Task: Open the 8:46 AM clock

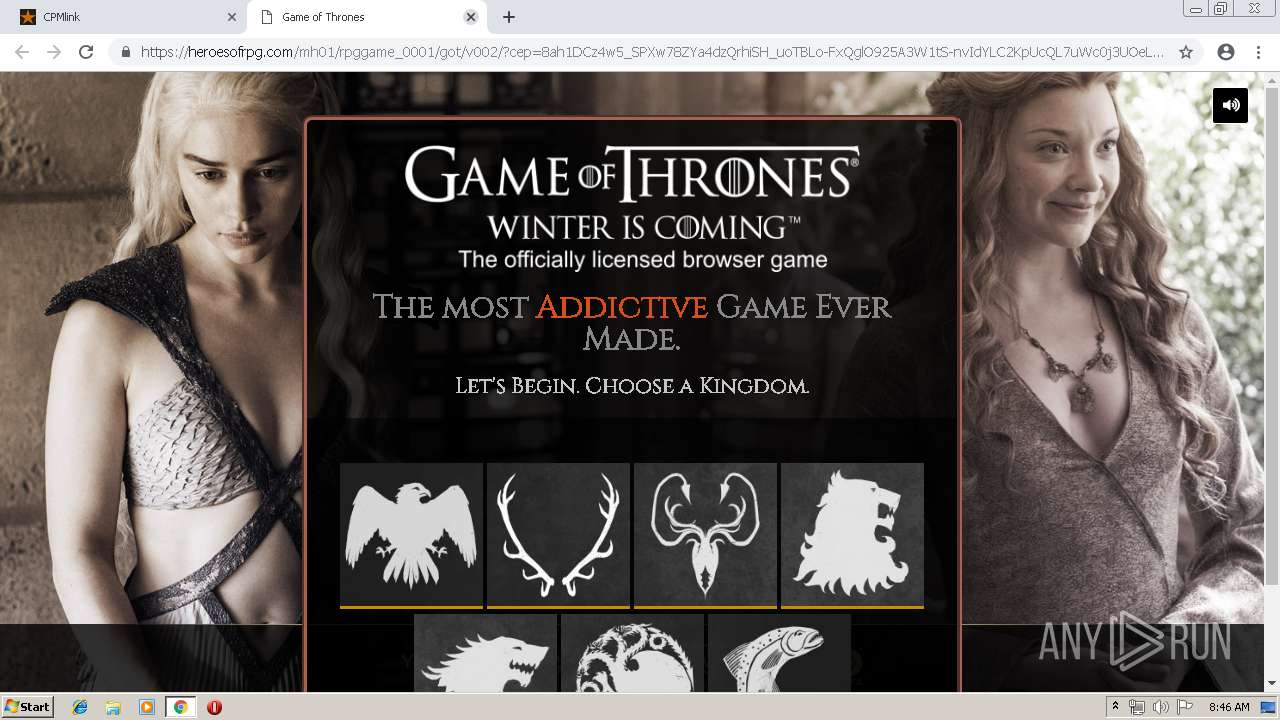Action: tap(1229, 707)
